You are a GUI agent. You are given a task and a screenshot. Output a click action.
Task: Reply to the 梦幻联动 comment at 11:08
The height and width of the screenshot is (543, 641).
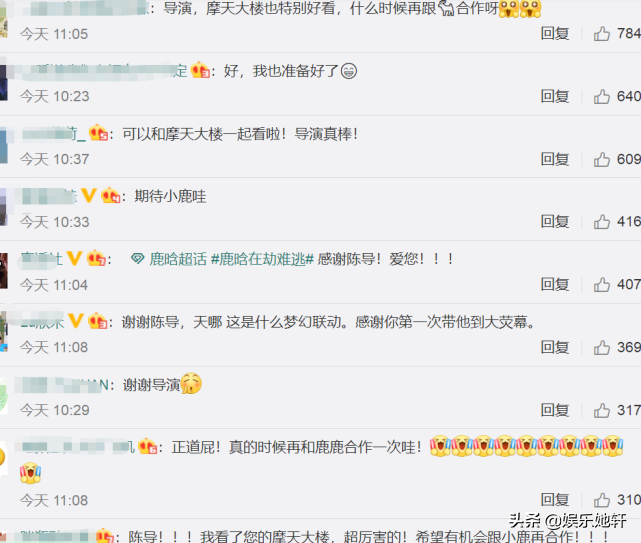(x=555, y=347)
